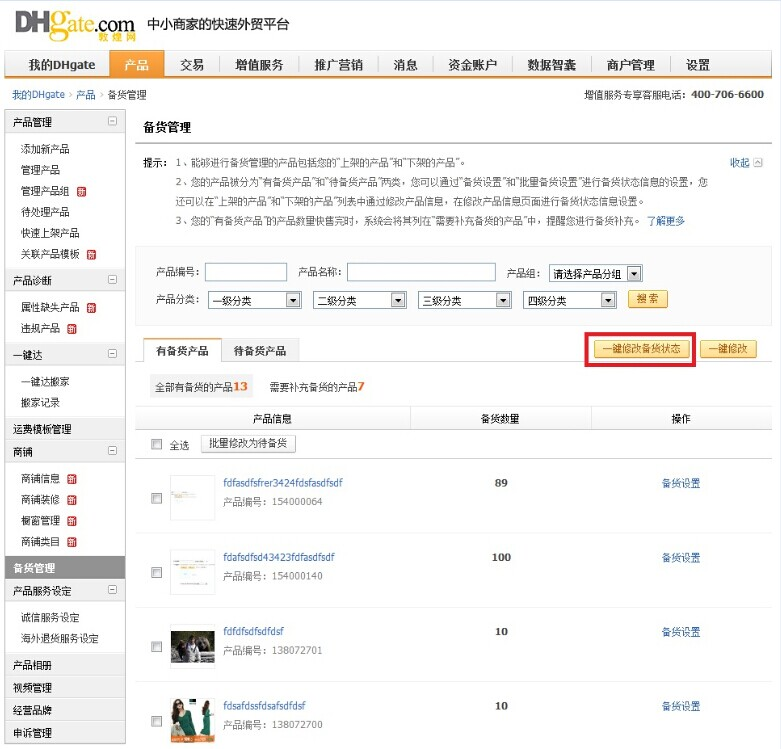Open 橱窗管理 in sidebar
Viewport: 781px width, 749px height.
(x=40, y=520)
